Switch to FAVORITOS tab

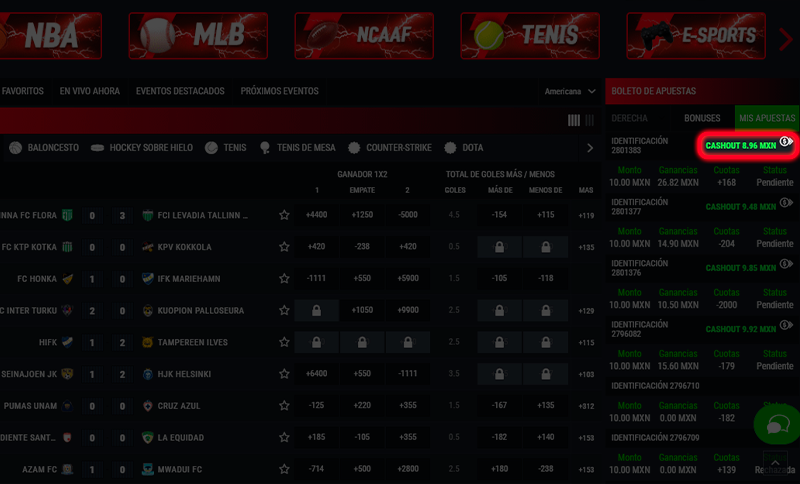click(23, 91)
